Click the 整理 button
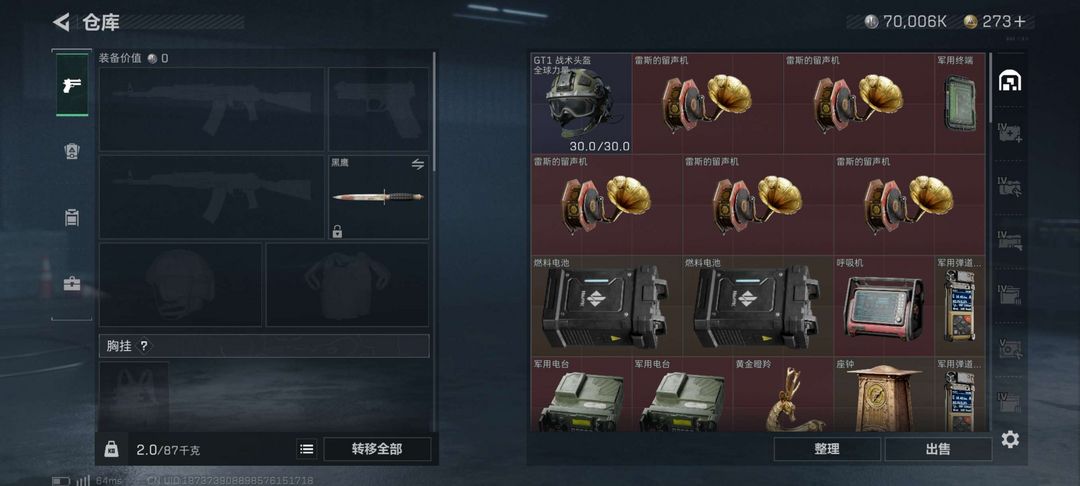The image size is (1080, 486). [x=827, y=449]
